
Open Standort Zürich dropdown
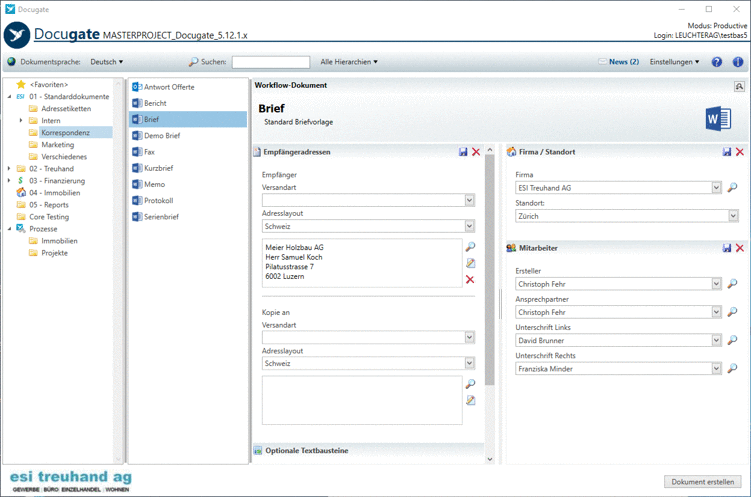(733, 216)
